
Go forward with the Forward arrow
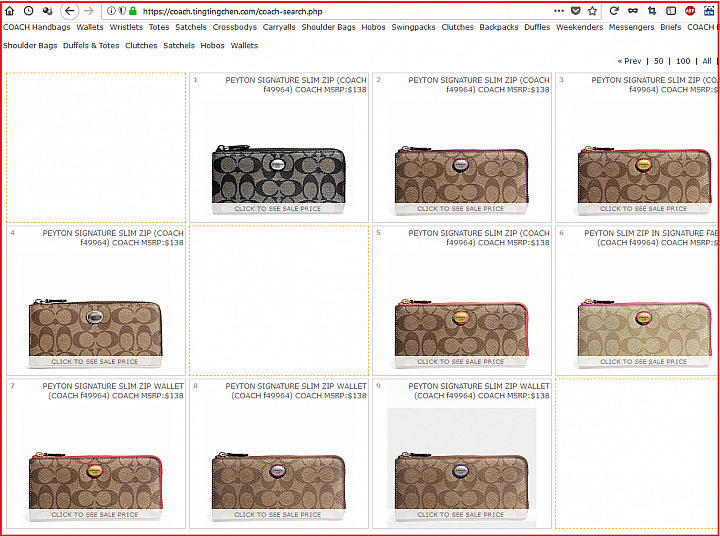click(89, 11)
